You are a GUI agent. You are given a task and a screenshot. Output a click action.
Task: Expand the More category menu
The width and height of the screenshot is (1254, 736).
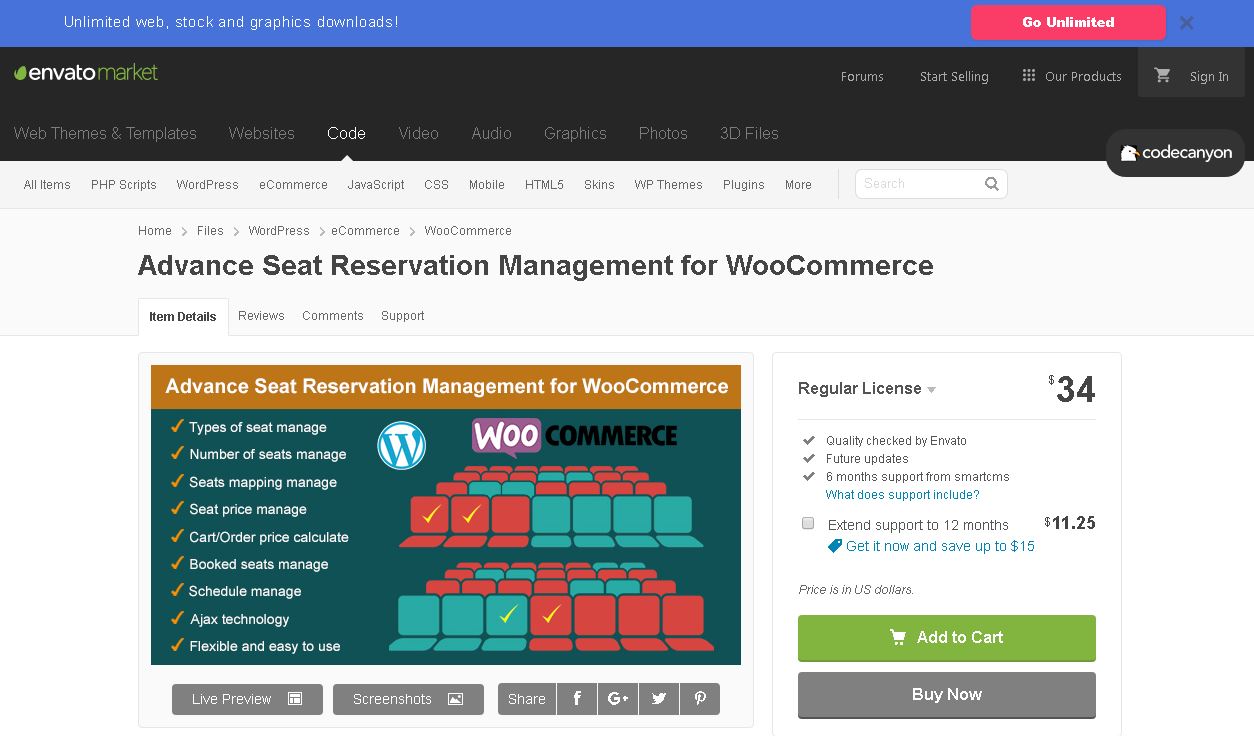[x=798, y=185]
